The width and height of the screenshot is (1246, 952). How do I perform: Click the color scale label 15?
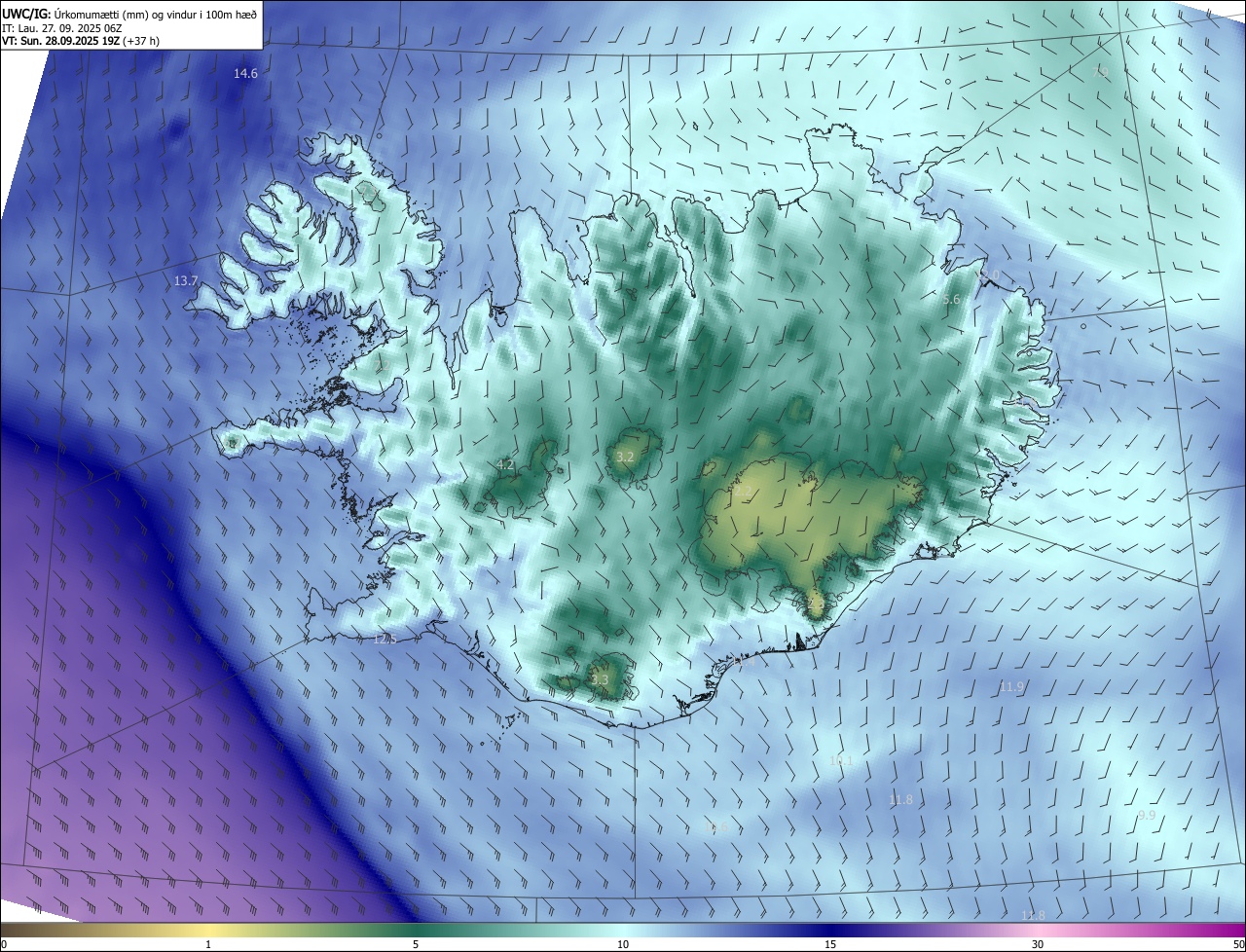pyautogui.click(x=830, y=944)
